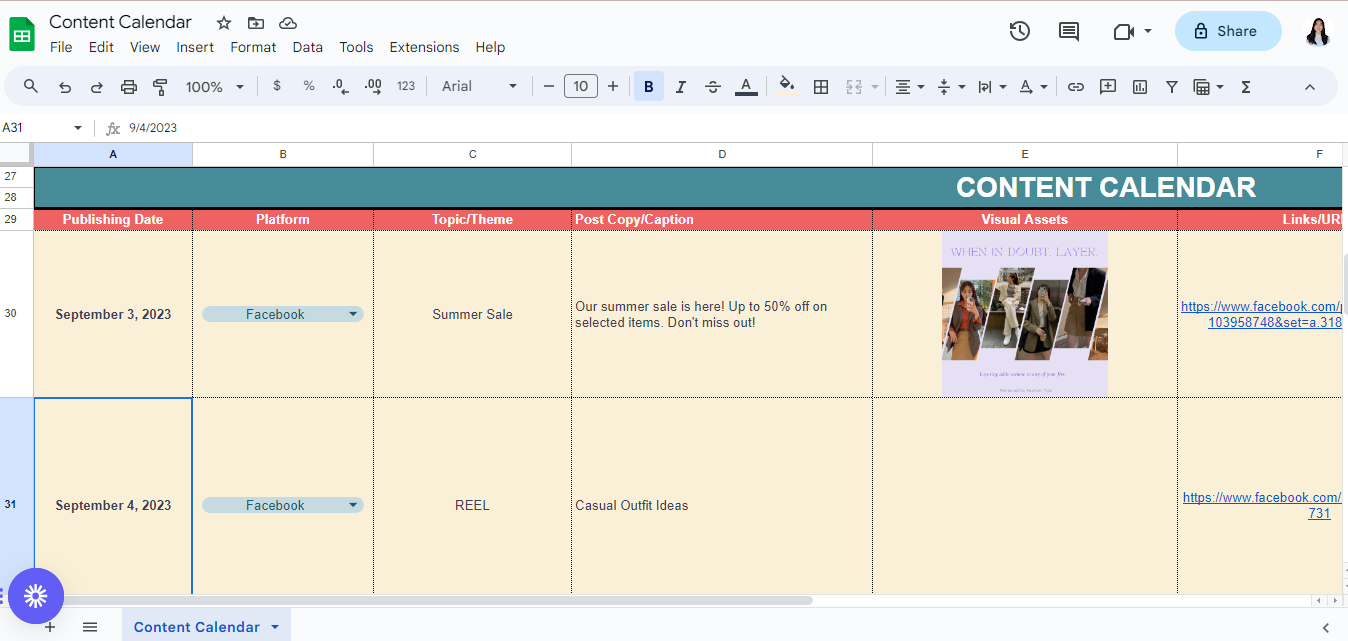This screenshot has width=1348, height=641.
Task: Click the Share button
Action: (x=1228, y=31)
